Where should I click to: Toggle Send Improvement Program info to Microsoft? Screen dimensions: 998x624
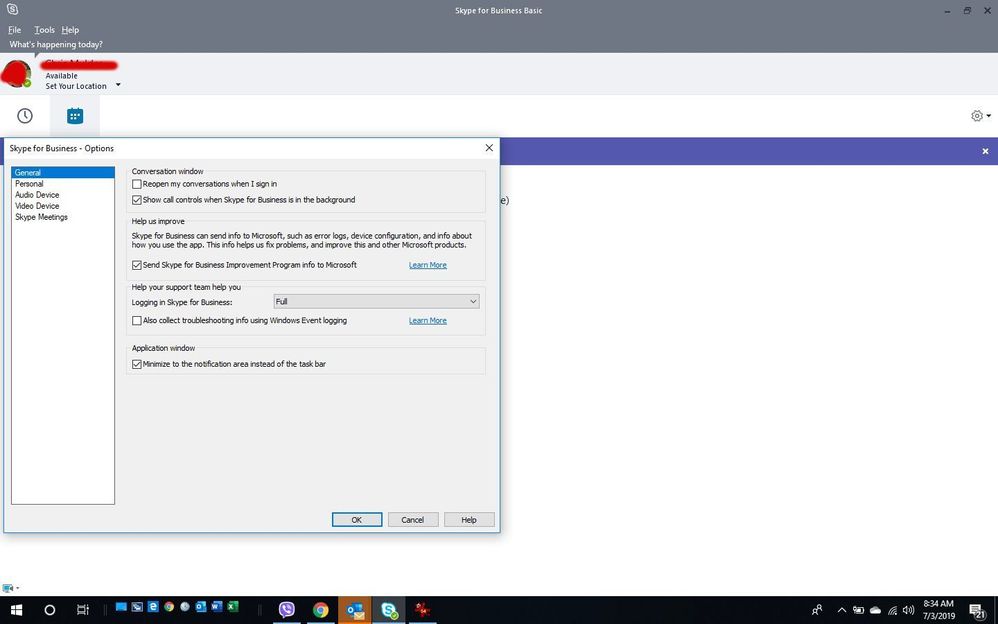click(x=137, y=265)
